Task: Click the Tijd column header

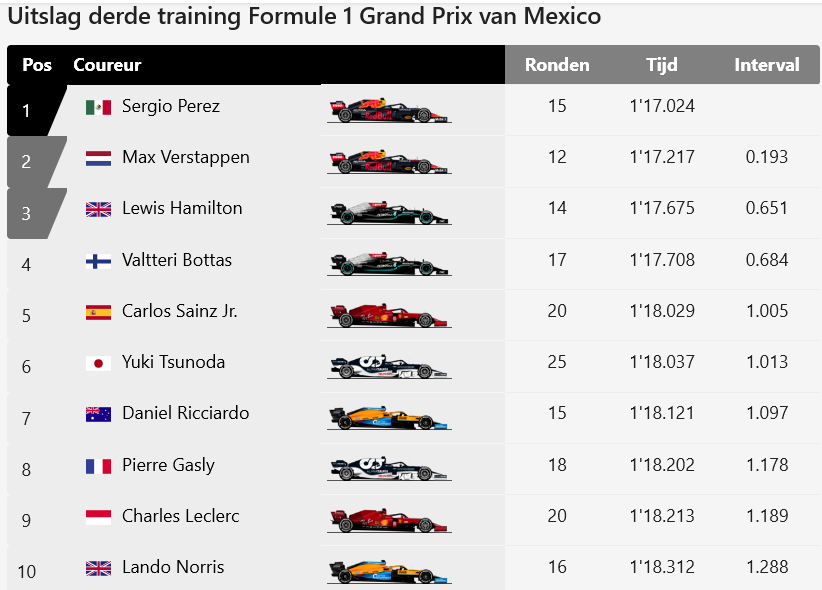Action: pos(662,65)
